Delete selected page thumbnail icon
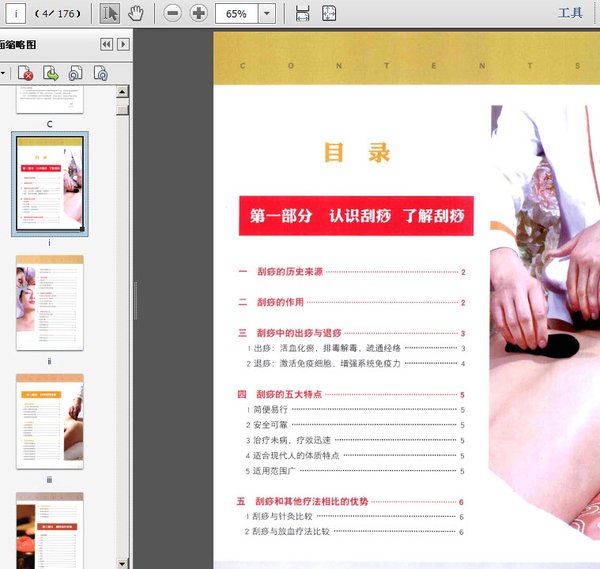600x569 pixels. (26, 73)
